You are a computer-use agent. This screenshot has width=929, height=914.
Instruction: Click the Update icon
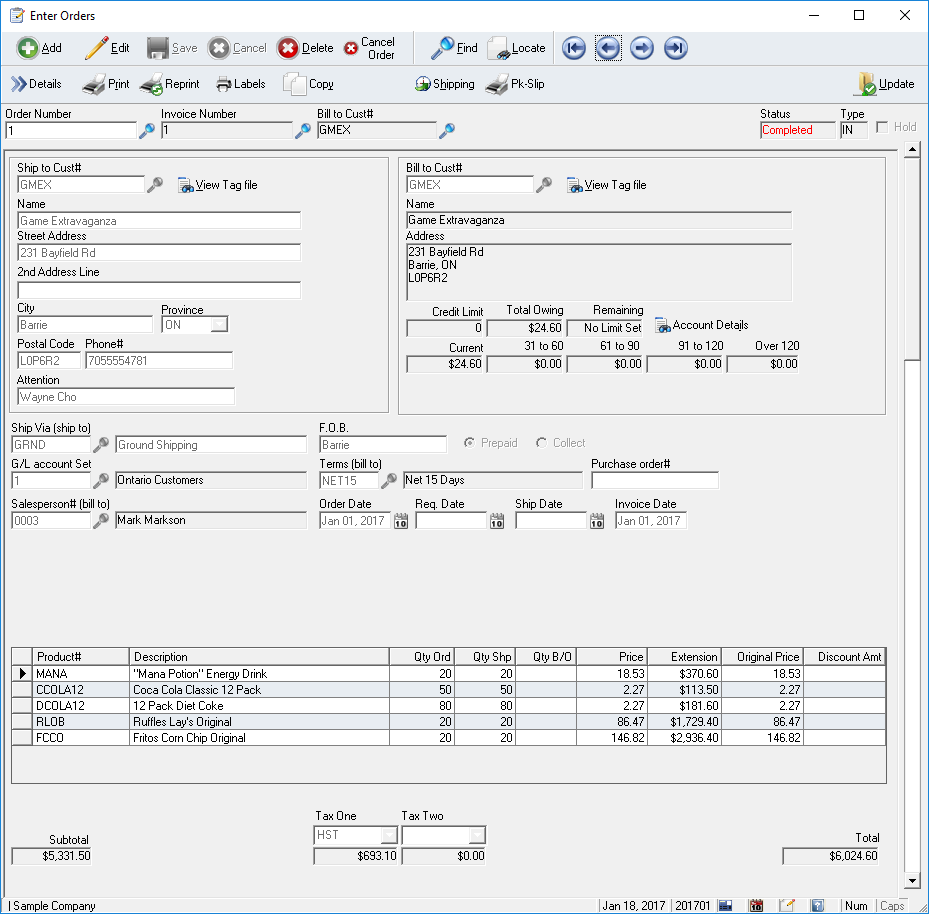point(866,85)
